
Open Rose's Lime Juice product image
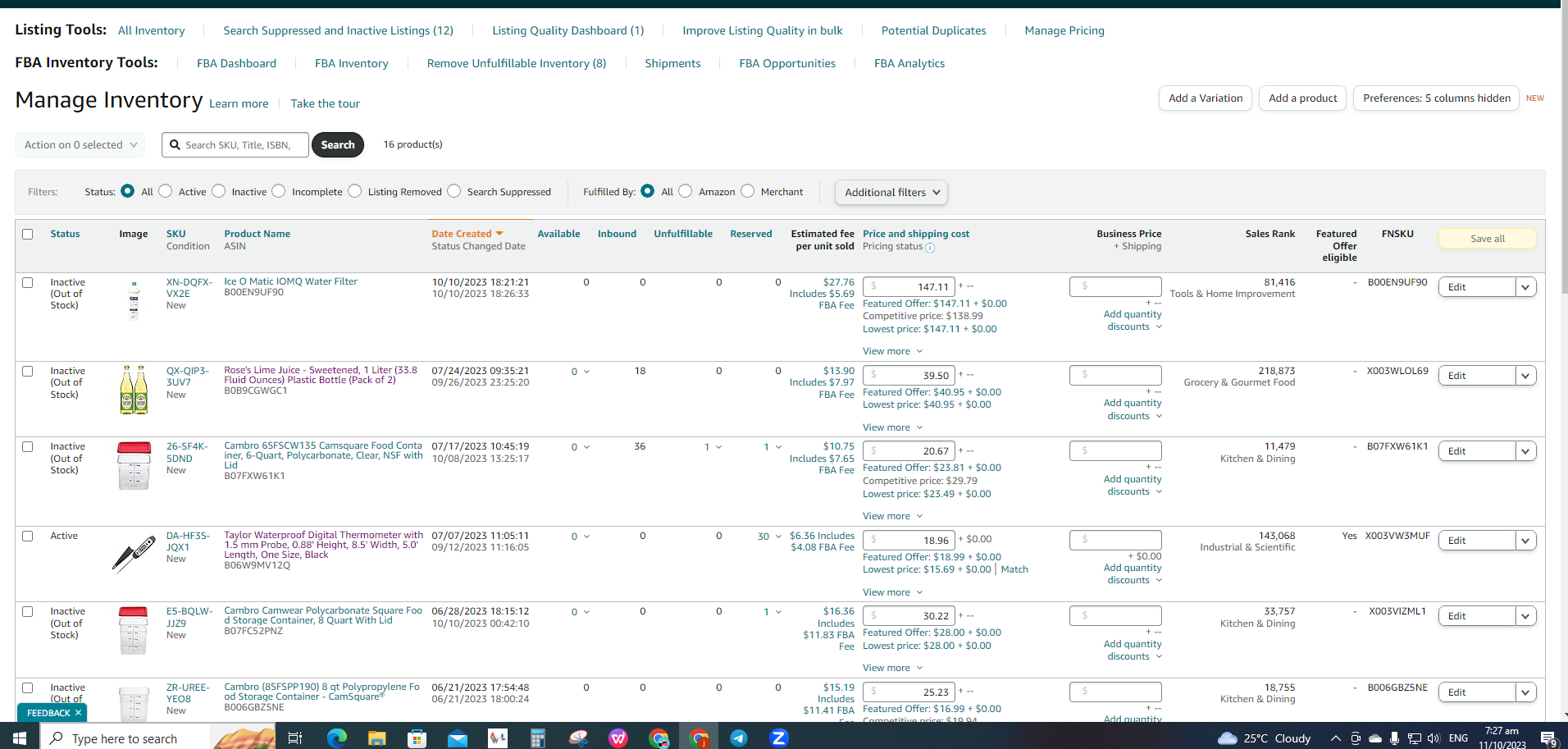tap(134, 390)
